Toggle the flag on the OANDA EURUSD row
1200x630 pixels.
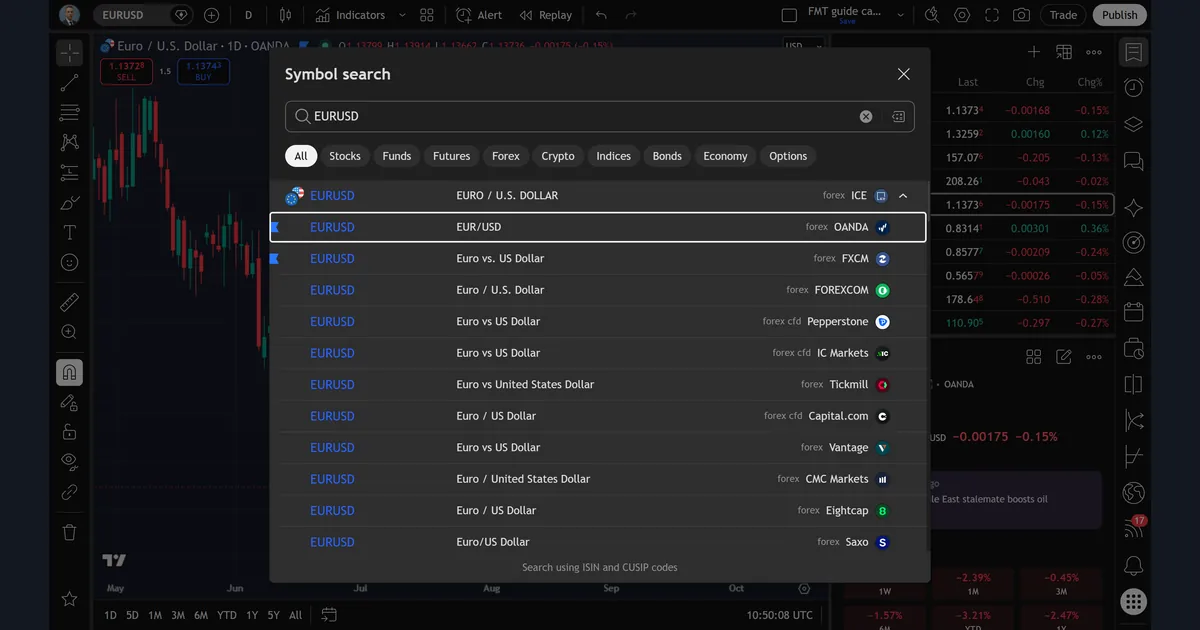tap(275, 227)
